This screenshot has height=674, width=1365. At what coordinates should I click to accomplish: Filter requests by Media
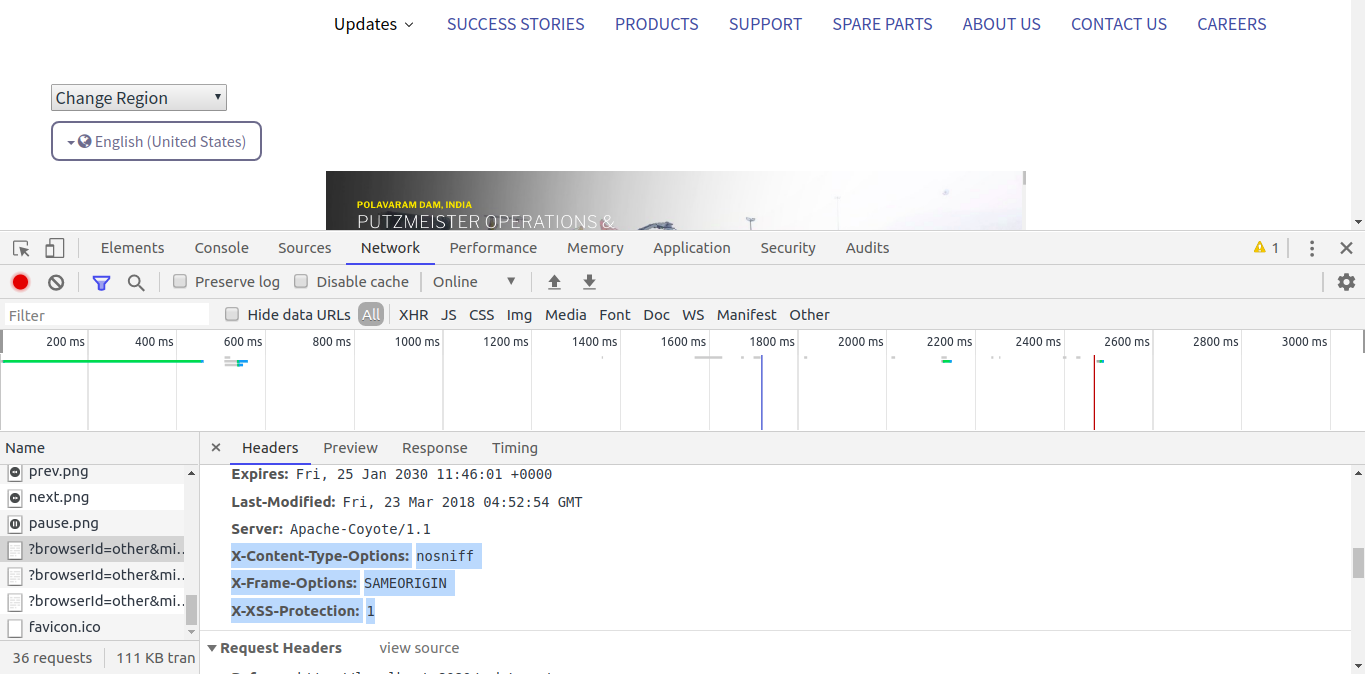pyautogui.click(x=566, y=314)
